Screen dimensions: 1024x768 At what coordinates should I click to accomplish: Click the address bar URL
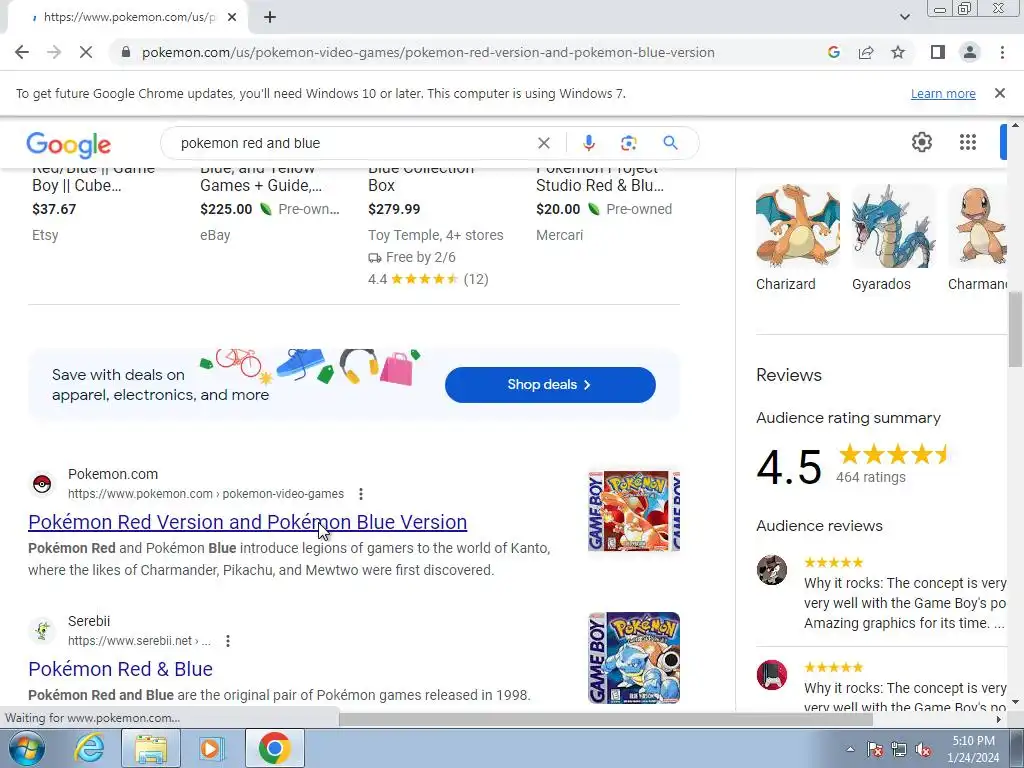point(428,52)
